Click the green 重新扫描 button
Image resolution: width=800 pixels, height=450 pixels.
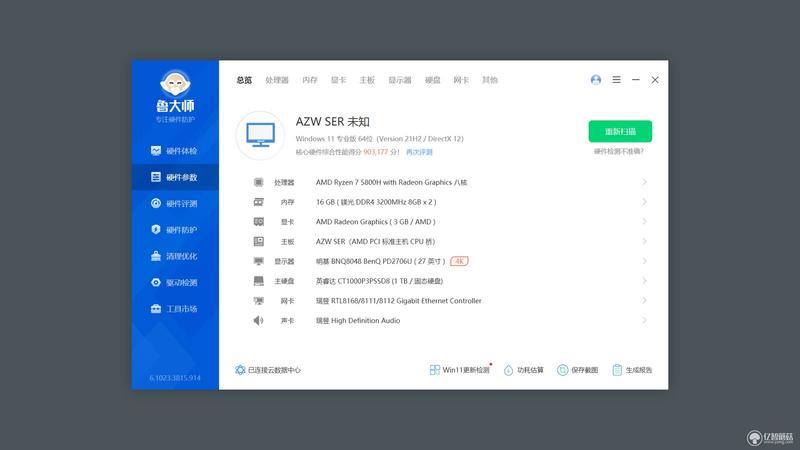[620, 132]
